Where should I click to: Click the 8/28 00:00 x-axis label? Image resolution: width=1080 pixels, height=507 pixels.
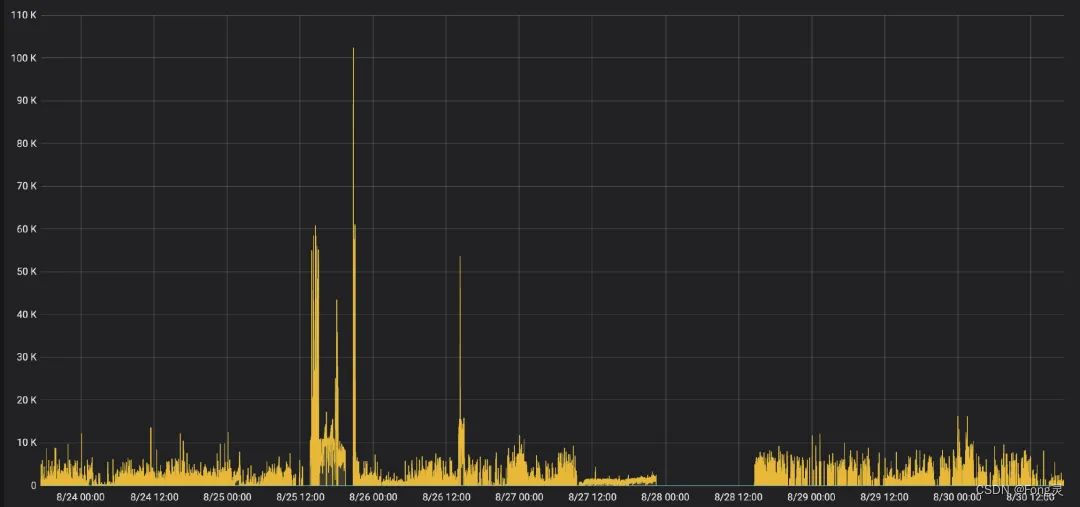665,497
